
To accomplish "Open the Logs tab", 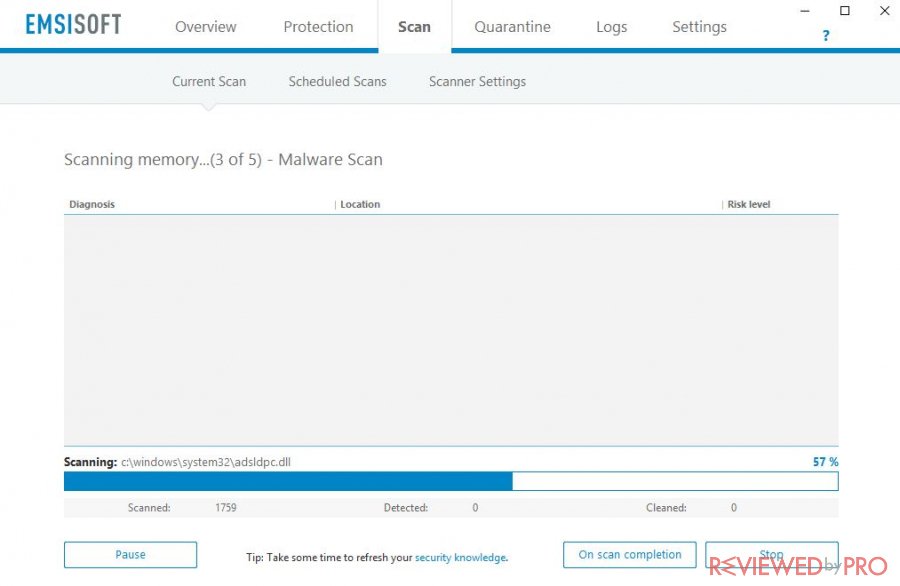I will point(611,27).
